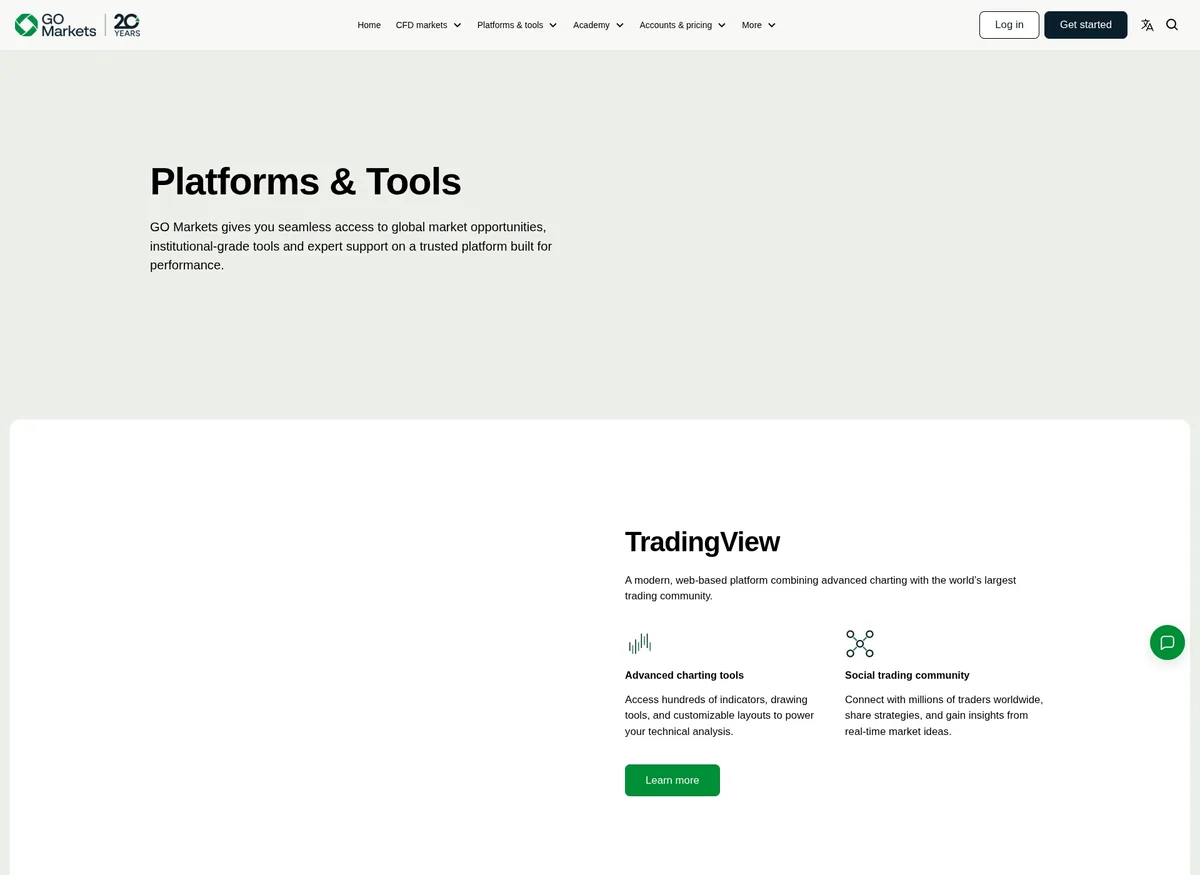This screenshot has width=1200, height=875.
Task: Open the search magnifier icon
Action: tap(1172, 25)
